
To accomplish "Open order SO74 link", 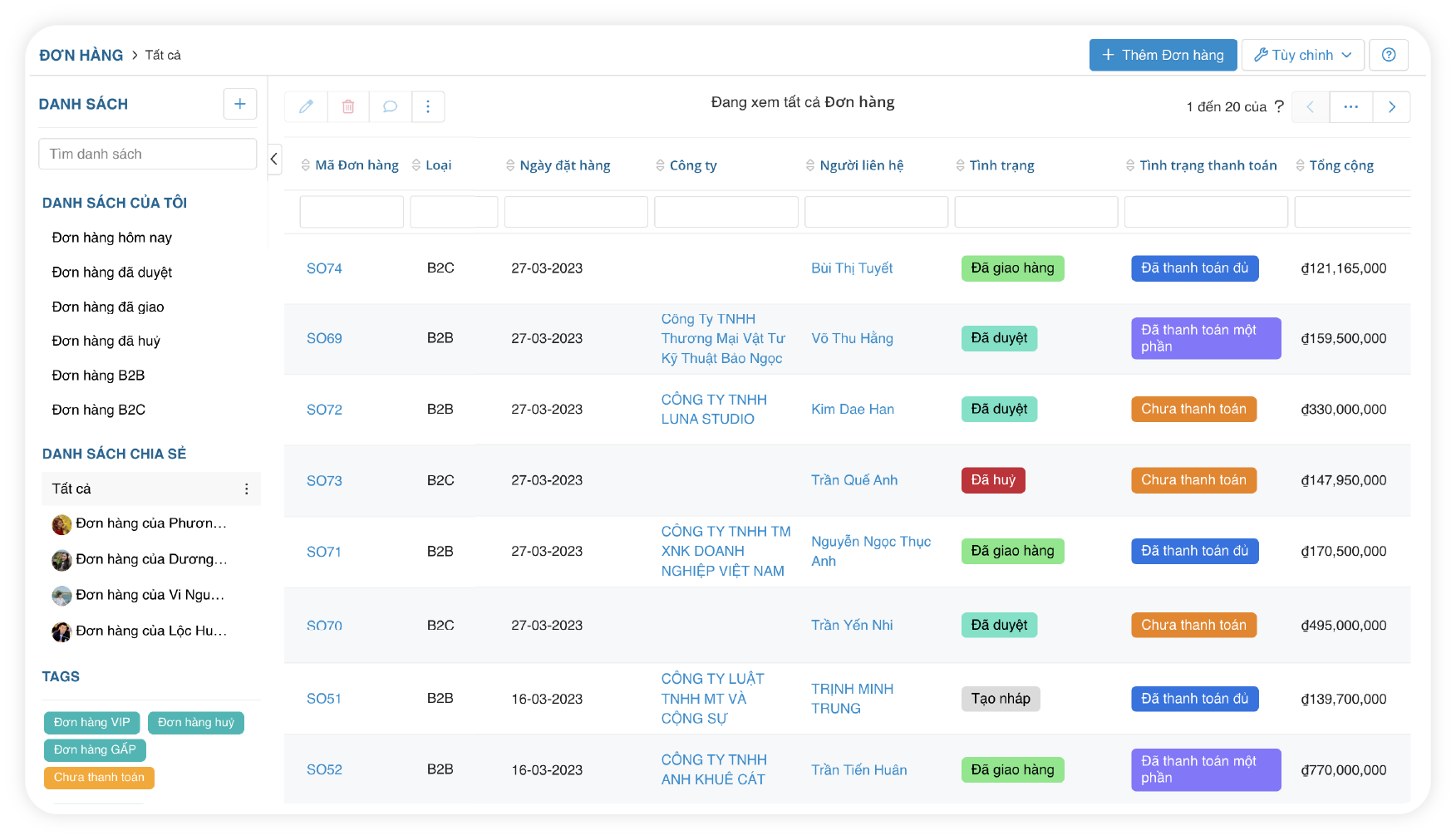I will [x=324, y=268].
